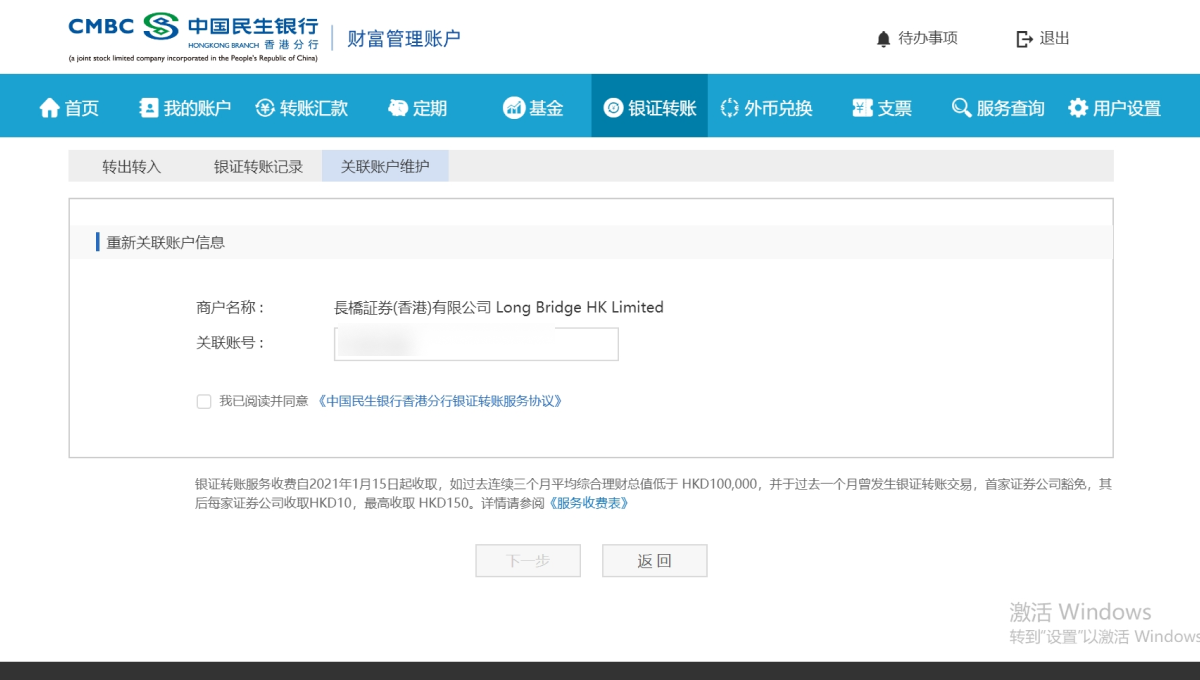Image resolution: width=1200 pixels, height=680 pixels.
Task: Click the 支票 cheque icon
Action: (x=863, y=108)
